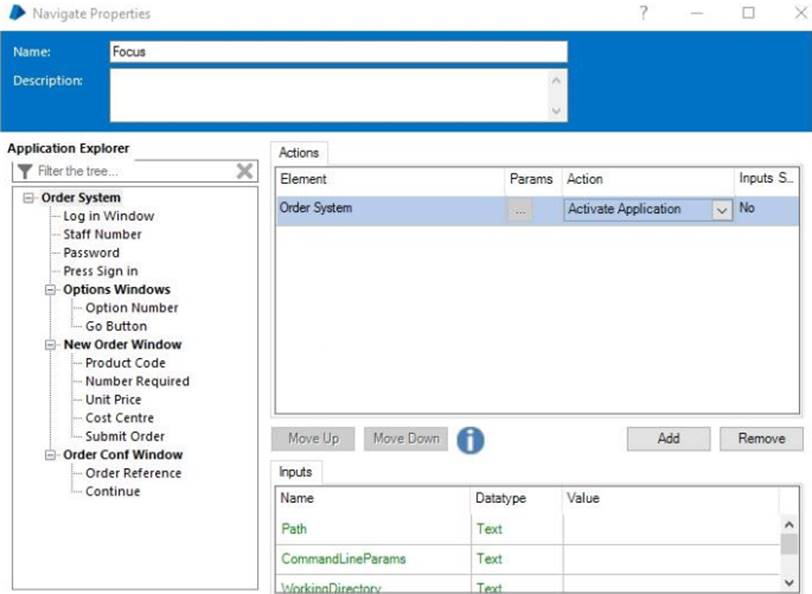Viewport: 812px width, 594px height.
Task: Click the Remove button
Action: click(761, 439)
